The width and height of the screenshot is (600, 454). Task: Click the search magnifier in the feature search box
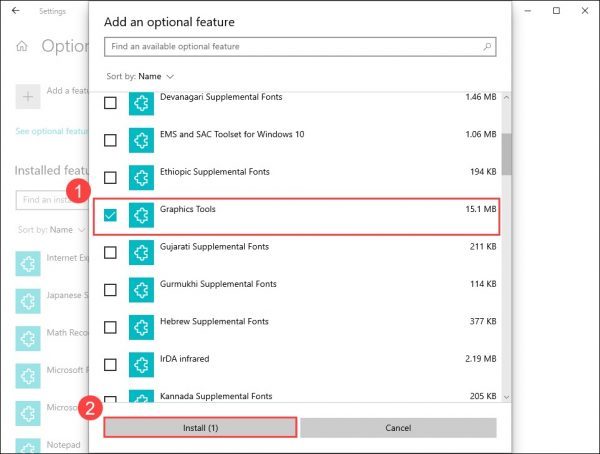[487, 47]
